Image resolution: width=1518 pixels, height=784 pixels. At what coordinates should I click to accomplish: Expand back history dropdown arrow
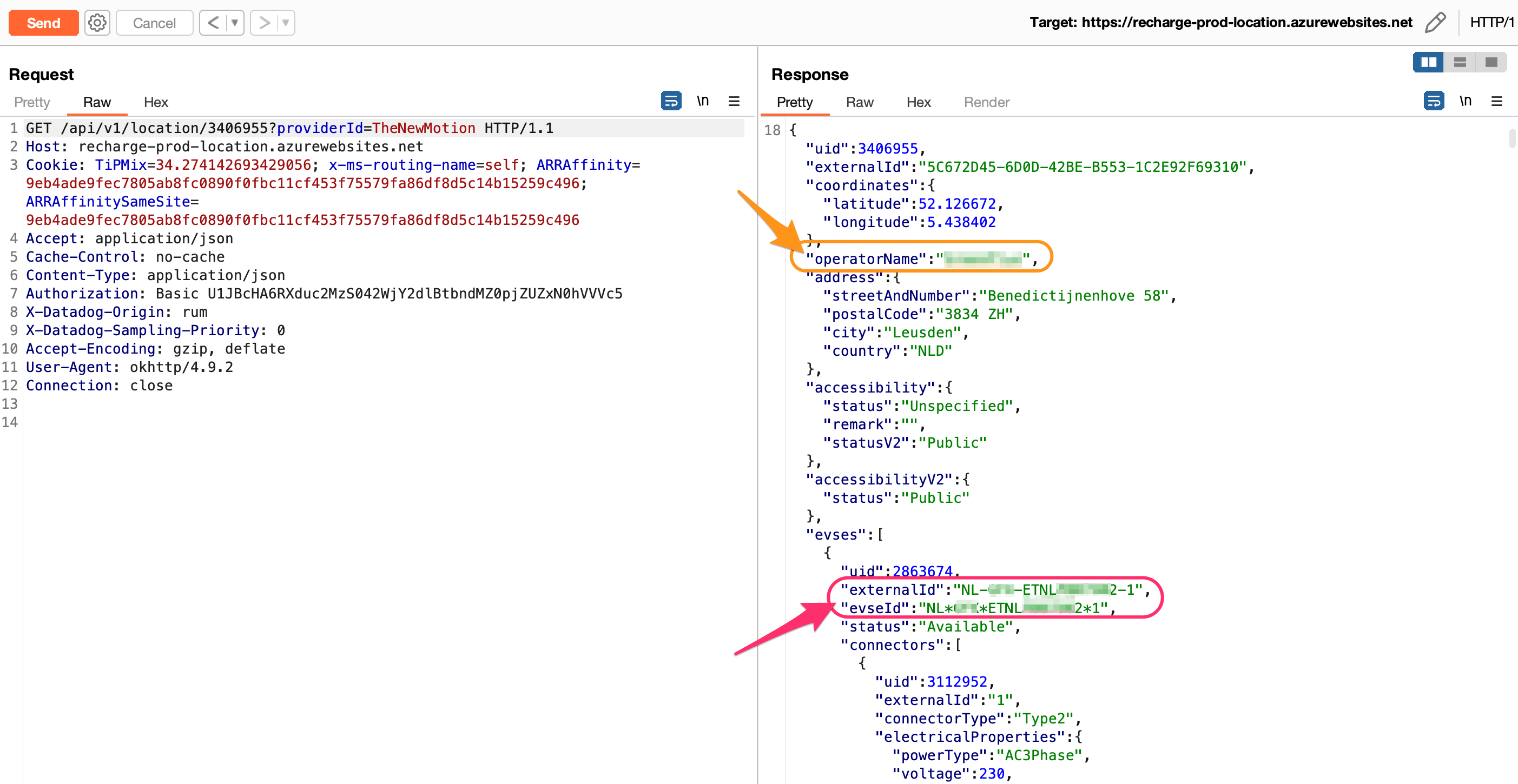[x=235, y=23]
